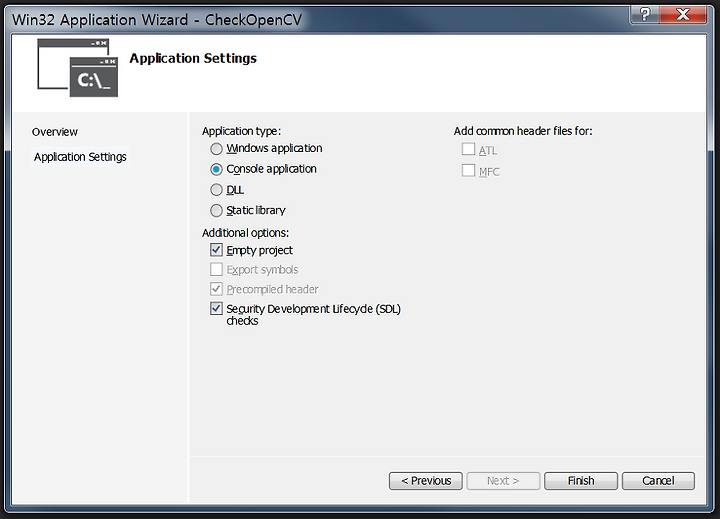Screen dimensions: 720x519
Task: Uncheck the Empty project checkbox
Action: 216,250
